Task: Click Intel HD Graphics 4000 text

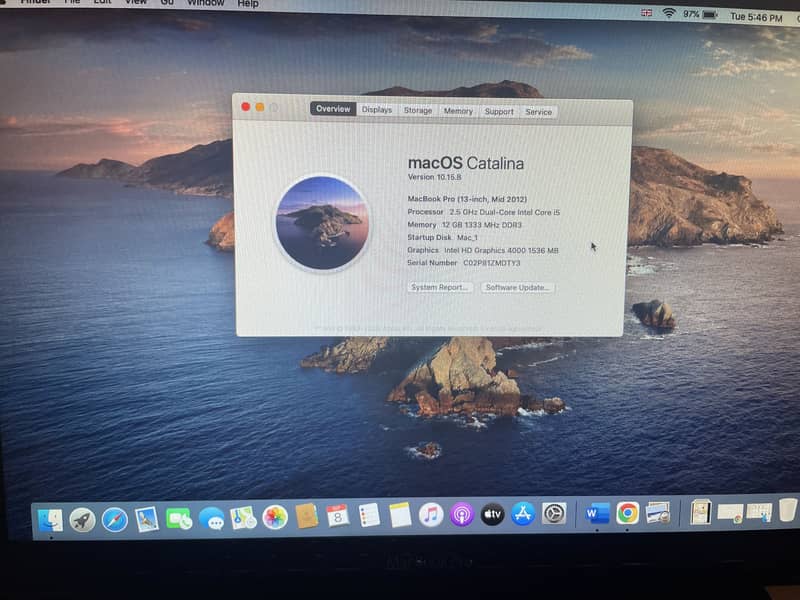Action: tap(501, 251)
